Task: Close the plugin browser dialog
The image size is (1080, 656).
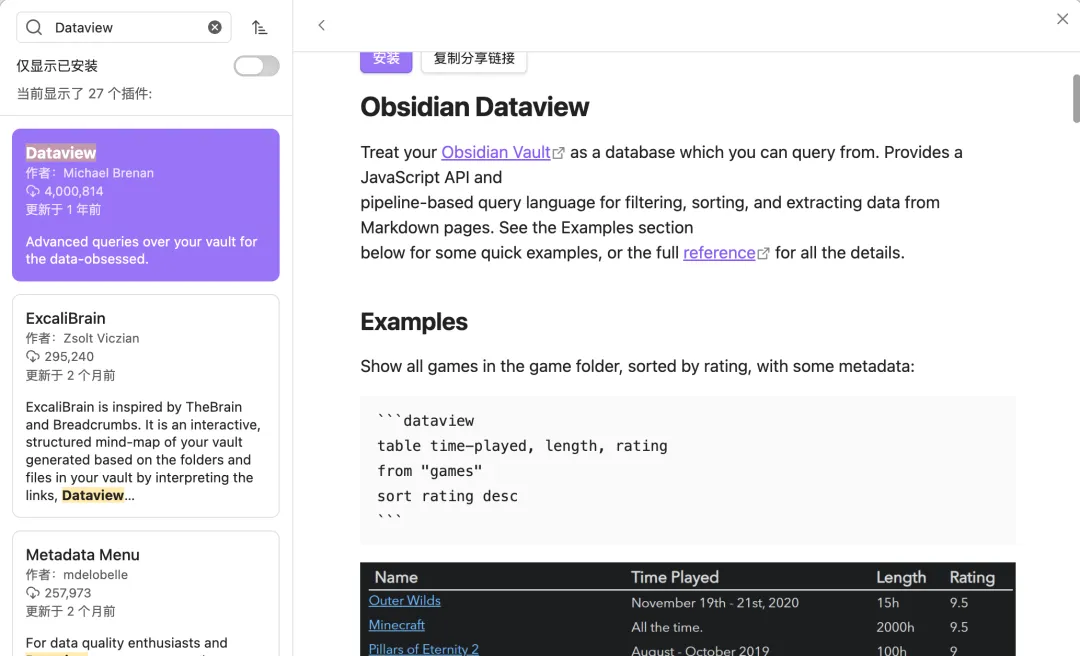Action: (1062, 19)
